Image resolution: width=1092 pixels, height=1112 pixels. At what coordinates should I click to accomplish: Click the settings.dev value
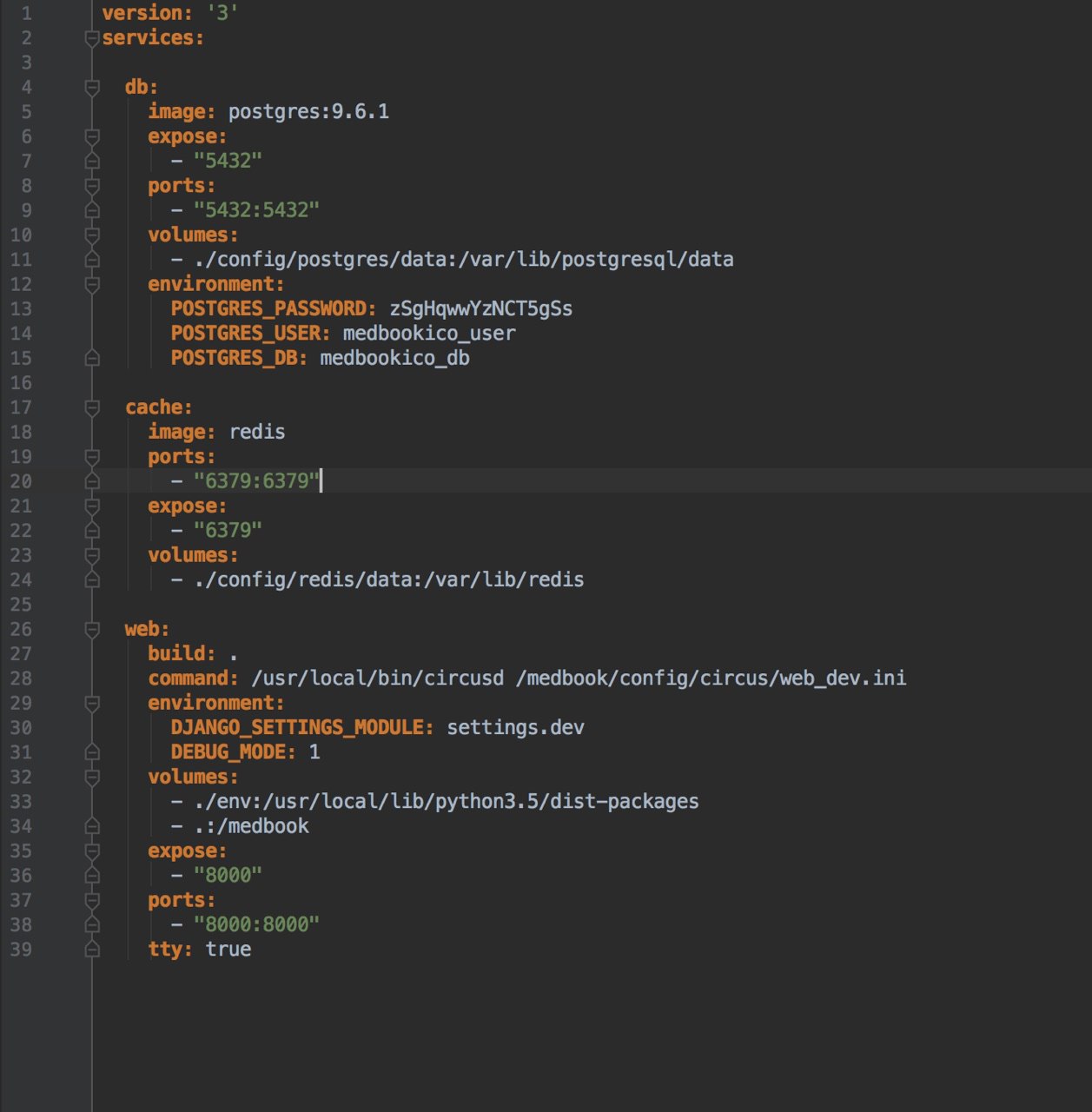click(515, 728)
